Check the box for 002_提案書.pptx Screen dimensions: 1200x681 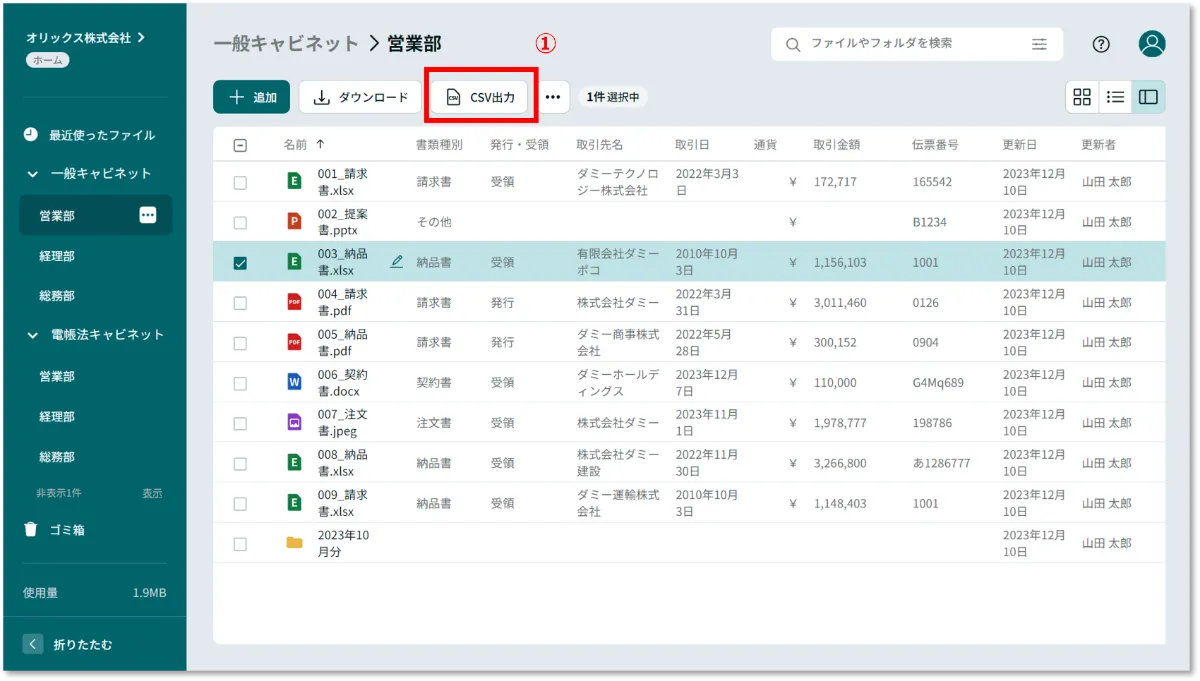240,222
